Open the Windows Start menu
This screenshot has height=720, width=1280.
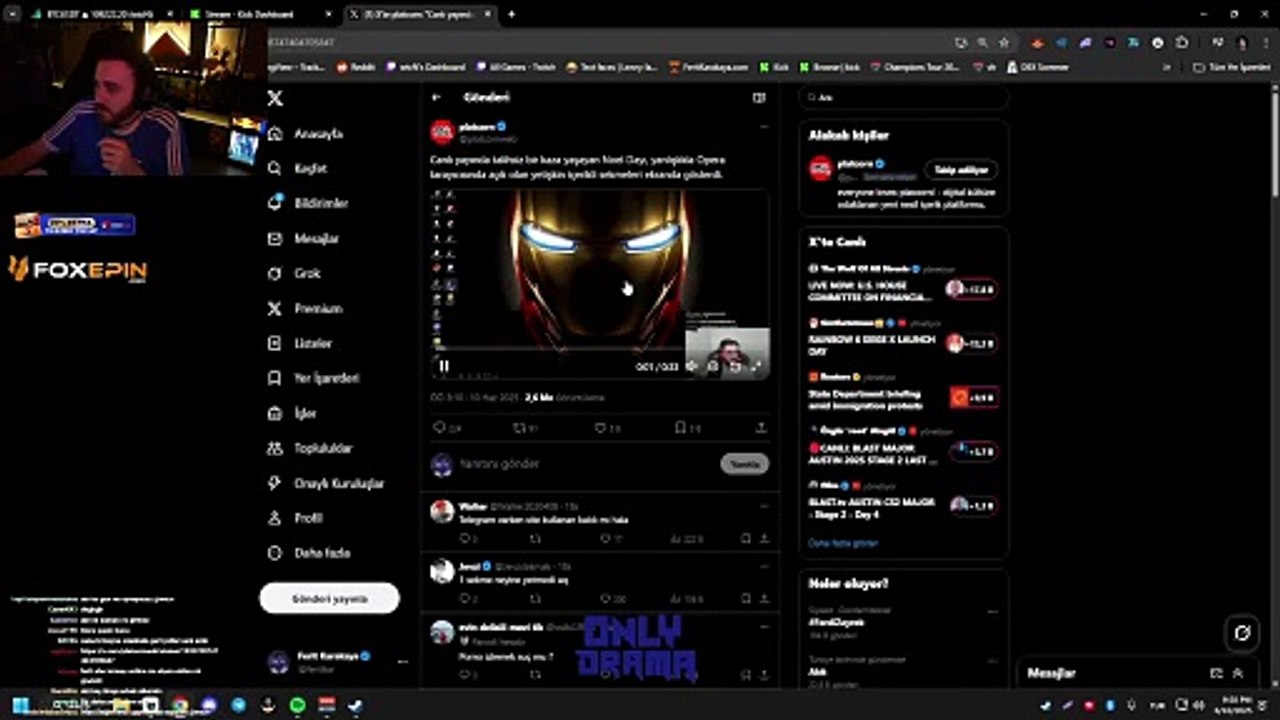click(x=21, y=705)
